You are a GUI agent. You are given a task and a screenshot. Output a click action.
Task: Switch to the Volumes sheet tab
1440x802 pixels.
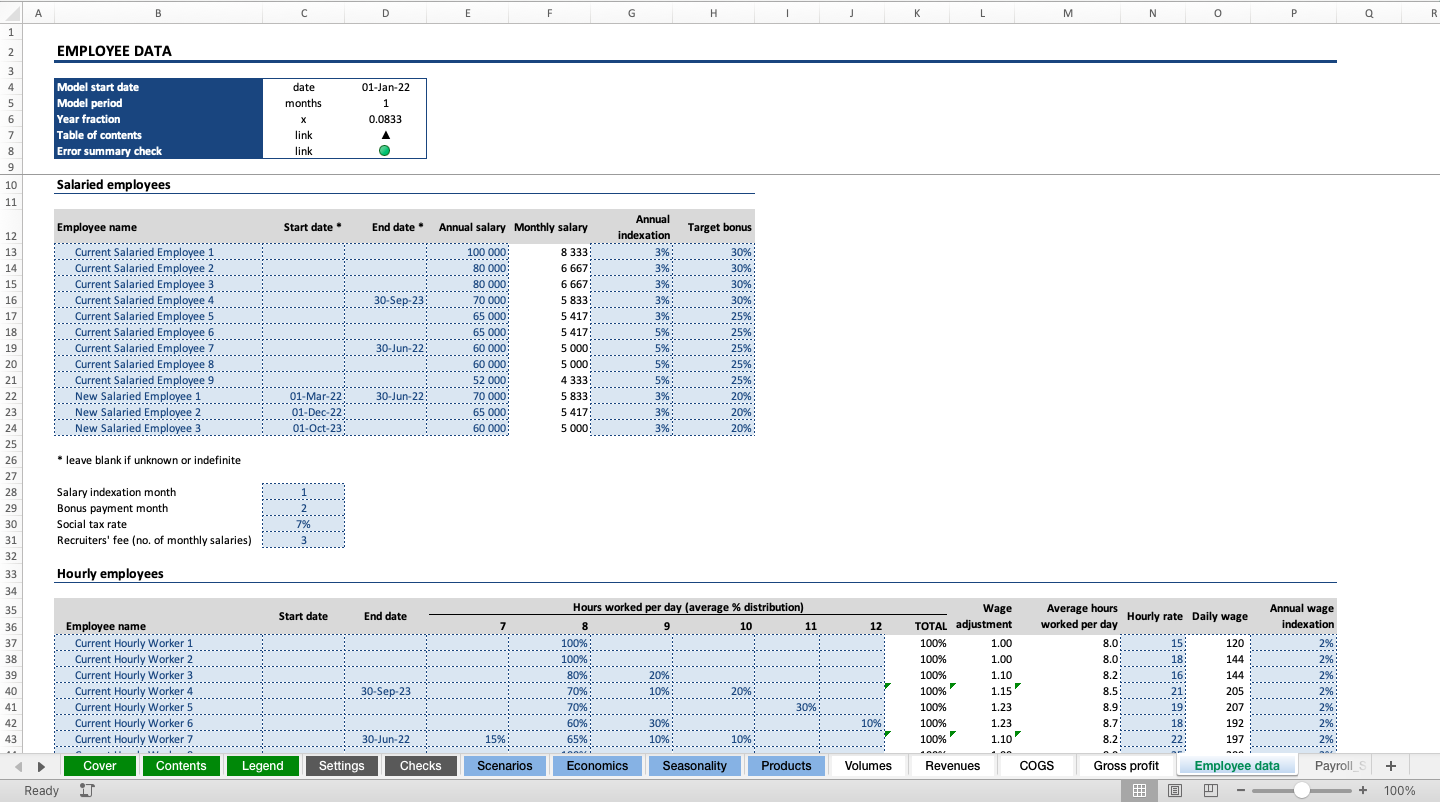(x=868, y=766)
